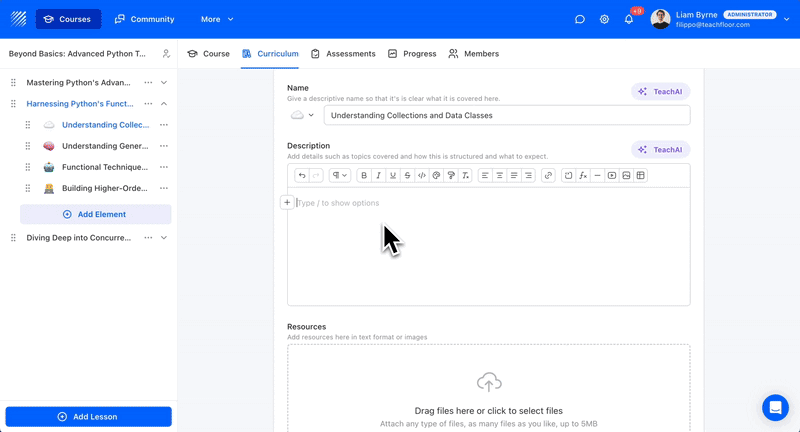This screenshot has width=800, height=432.
Task: Click the Add Lesson button
Action: 88,416
